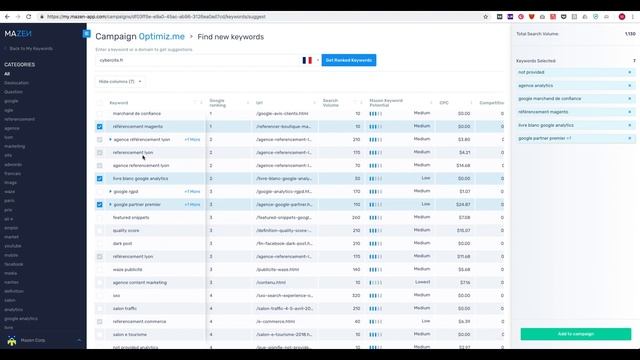Go forward in the browser

[x=18, y=17]
